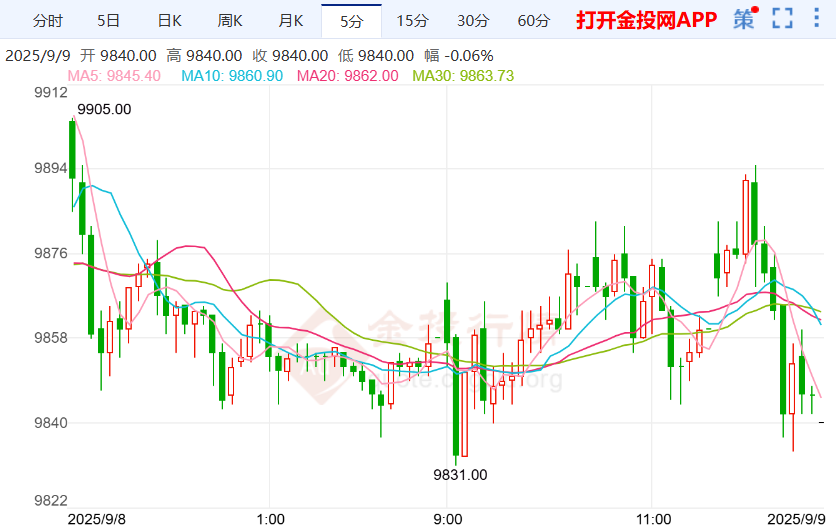
Task: Open the three-dot more options menu
Action: coord(816,18)
